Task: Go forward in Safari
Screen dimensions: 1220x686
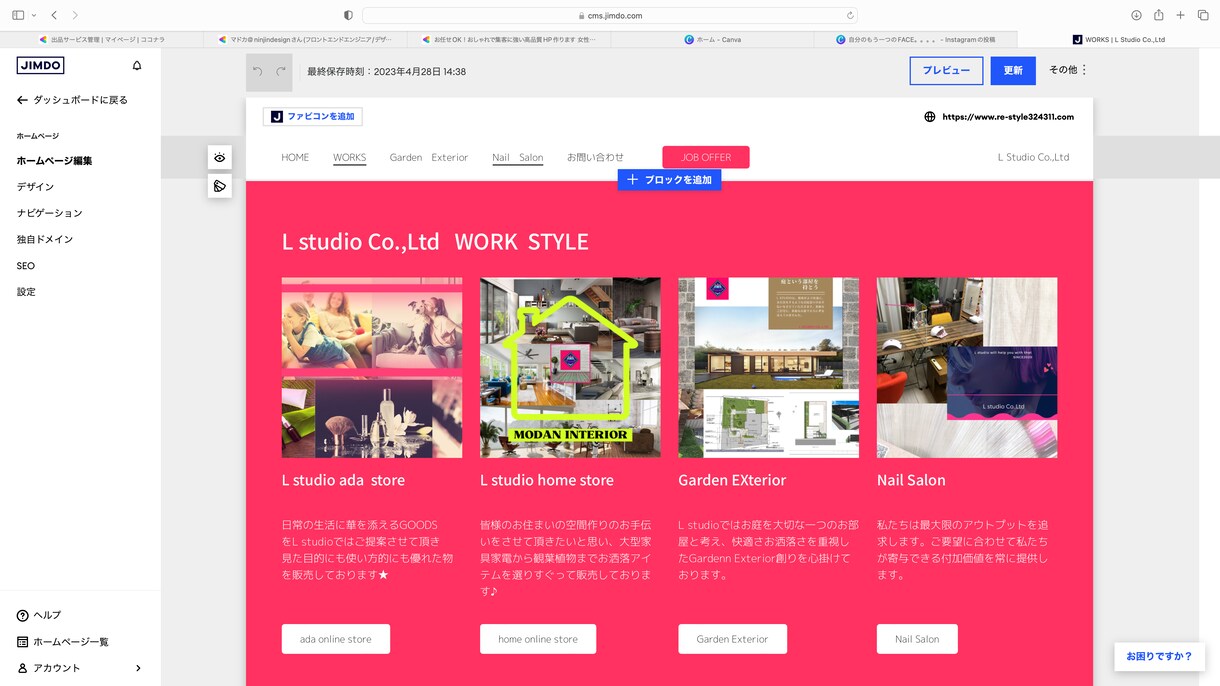Action: coord(75,15)
